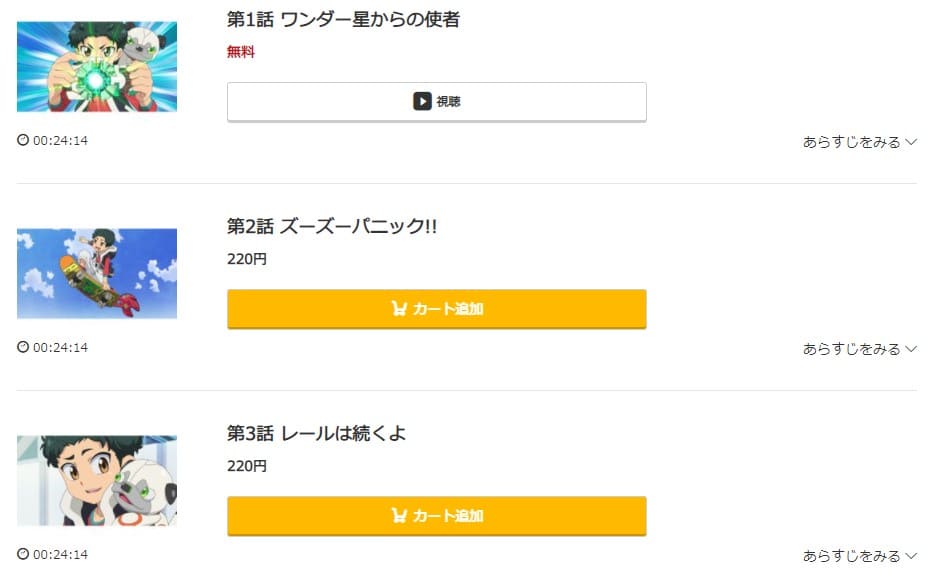The image size is (938, 576).
Task: Open the episode 2 skateboard thumbnail
Action: (x=97, y=273)
